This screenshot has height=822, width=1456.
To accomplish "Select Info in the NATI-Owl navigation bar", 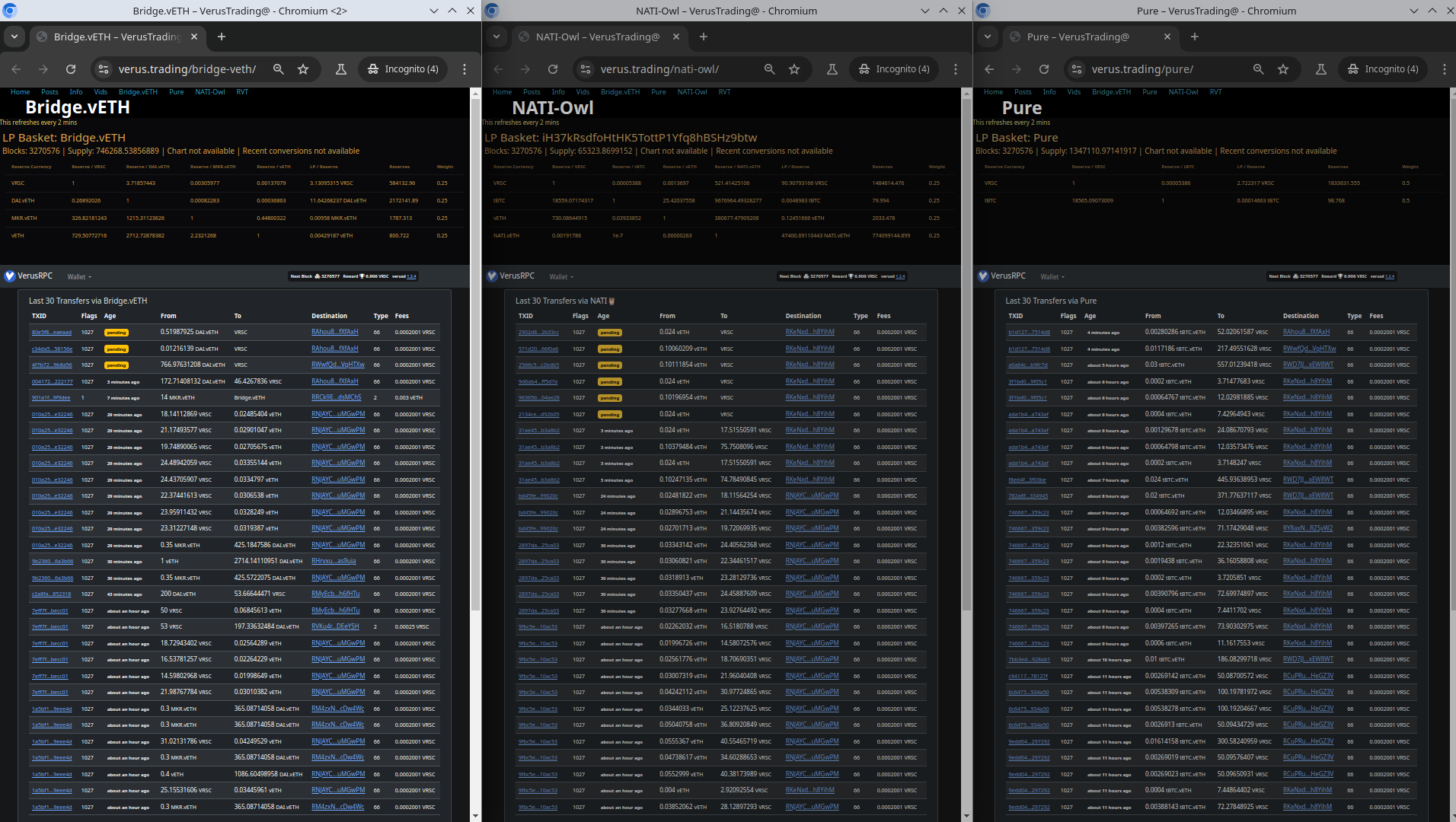I will pos(558,91).
